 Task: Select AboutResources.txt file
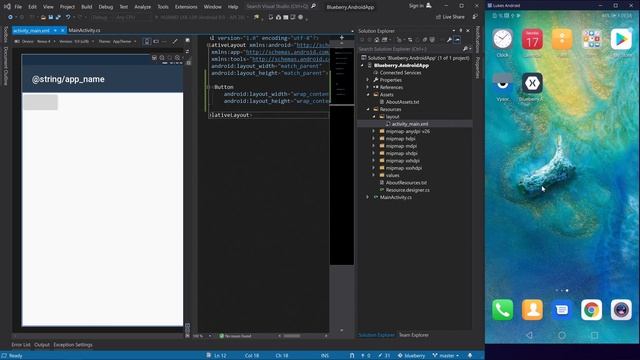(x=406, y=183)
